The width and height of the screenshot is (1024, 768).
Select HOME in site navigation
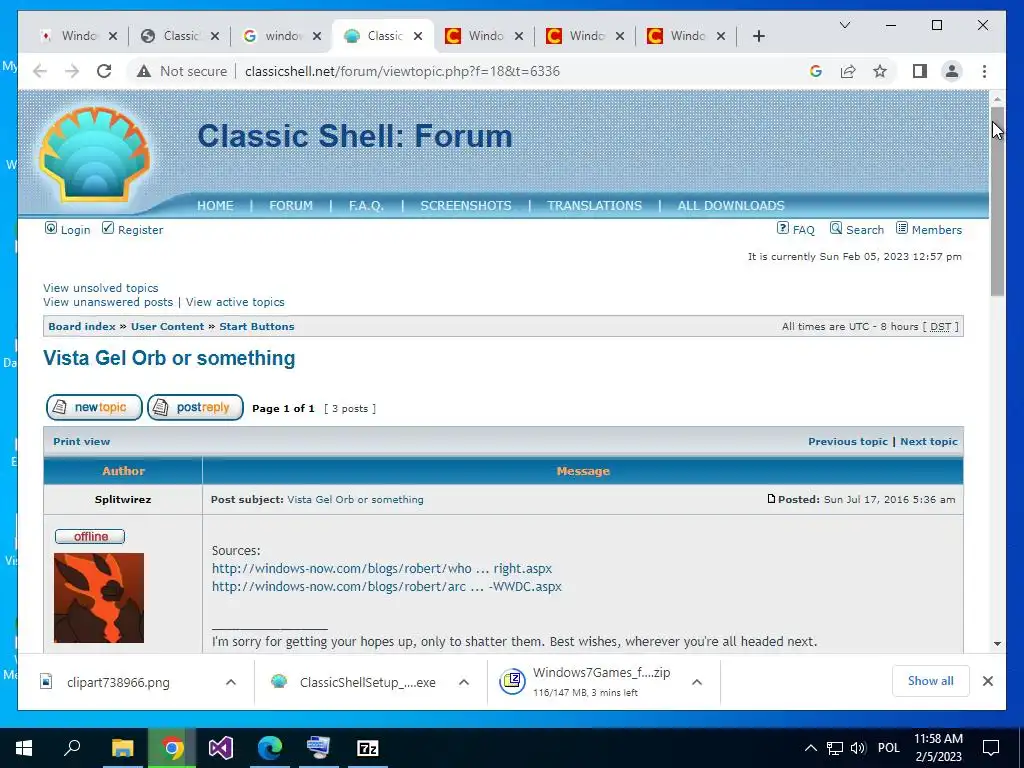pos(215,206)
